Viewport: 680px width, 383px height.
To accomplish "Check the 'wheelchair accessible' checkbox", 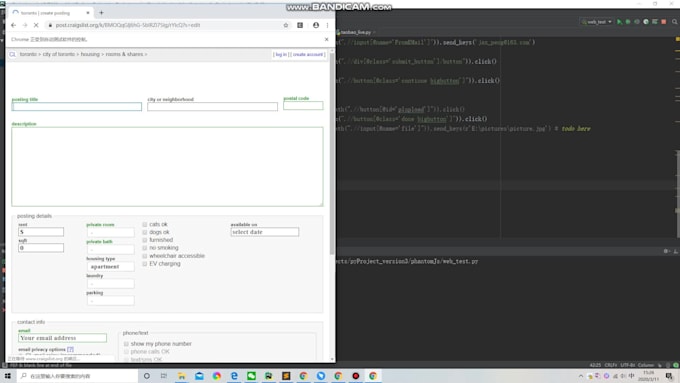I will point(145,256).
